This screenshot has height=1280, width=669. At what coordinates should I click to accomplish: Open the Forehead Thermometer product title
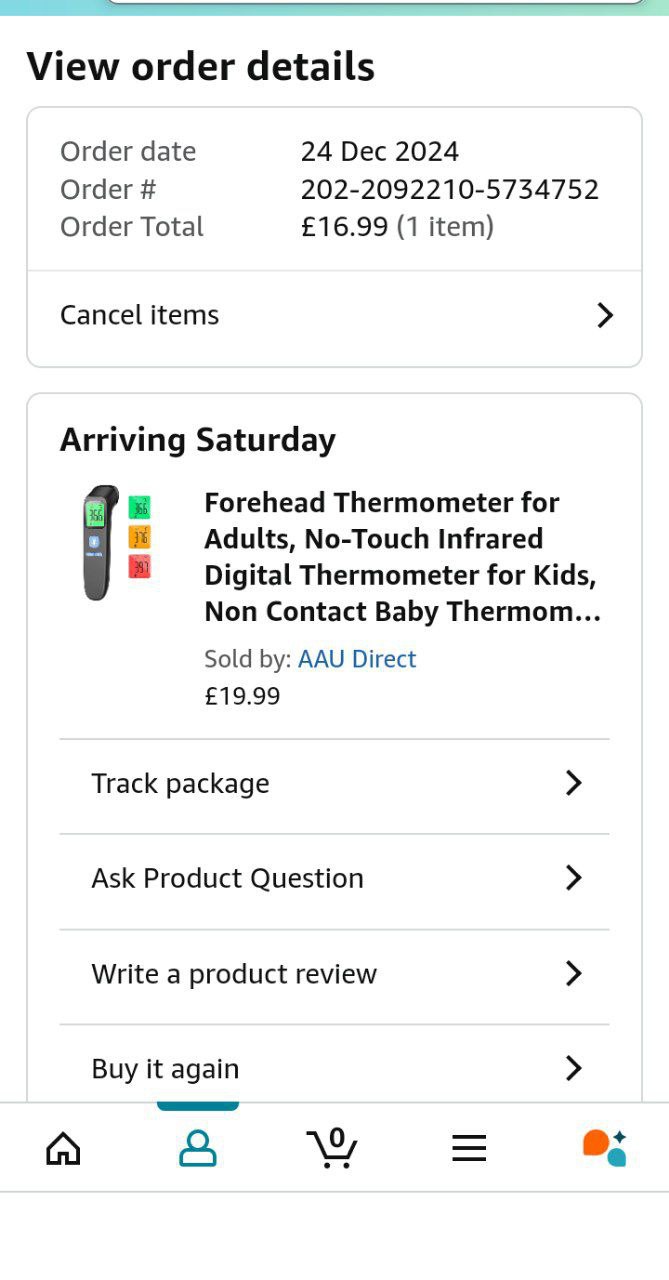(402, 557)
